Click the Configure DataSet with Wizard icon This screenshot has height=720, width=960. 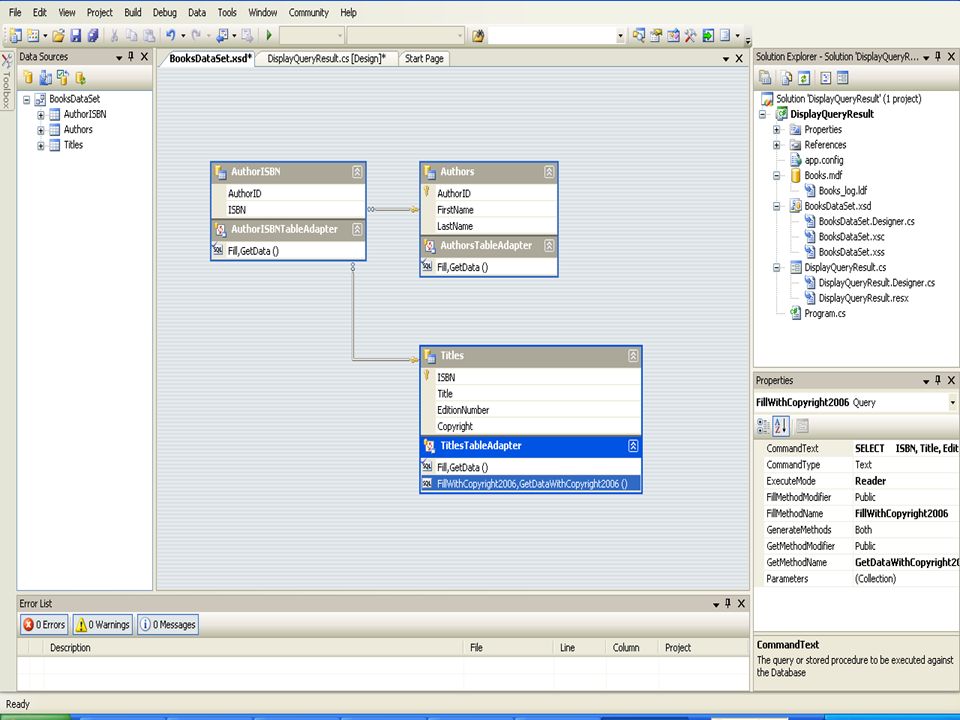[x=62, y=77]
